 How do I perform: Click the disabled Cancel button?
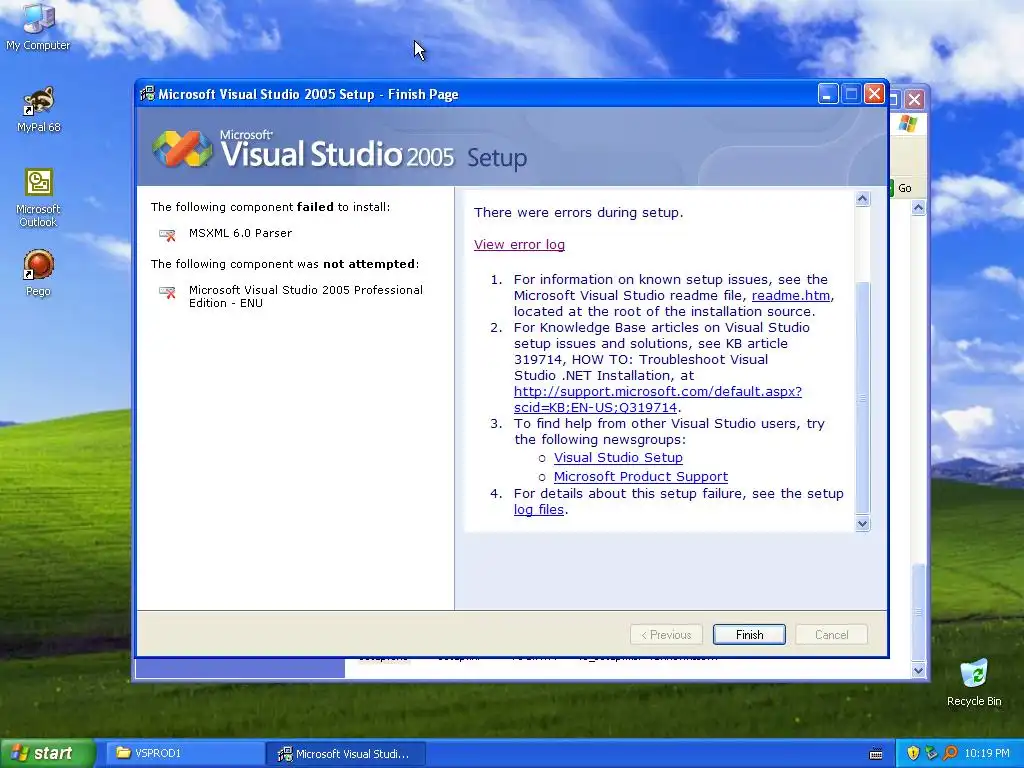click(x=831, y=635)
